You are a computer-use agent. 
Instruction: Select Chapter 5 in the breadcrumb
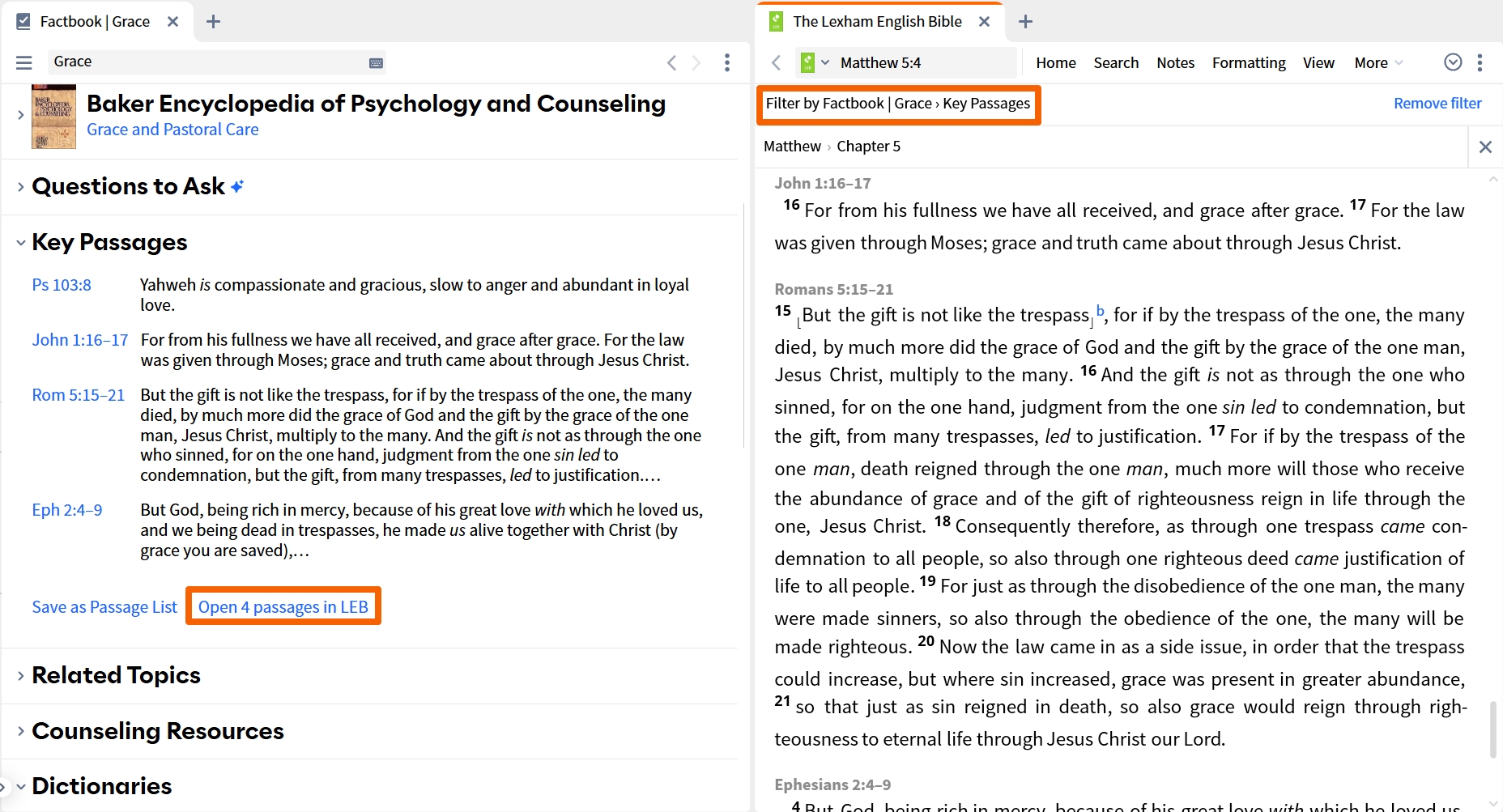[x=868, y=147]
